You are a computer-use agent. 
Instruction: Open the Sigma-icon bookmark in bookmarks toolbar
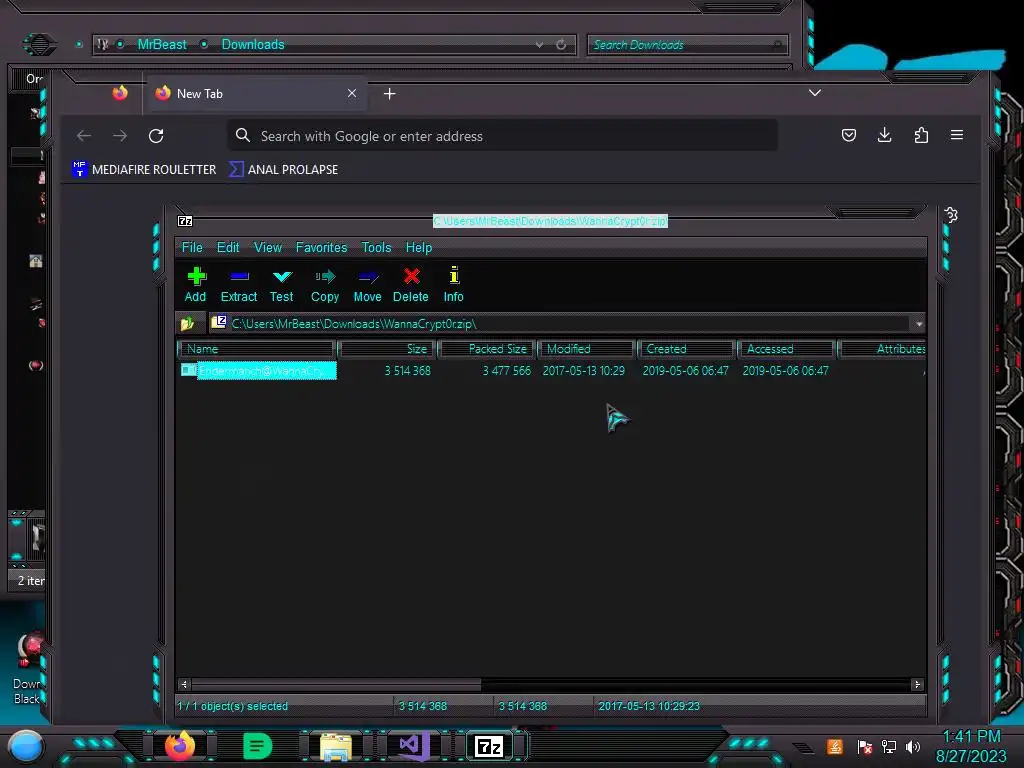click(283, 169)
